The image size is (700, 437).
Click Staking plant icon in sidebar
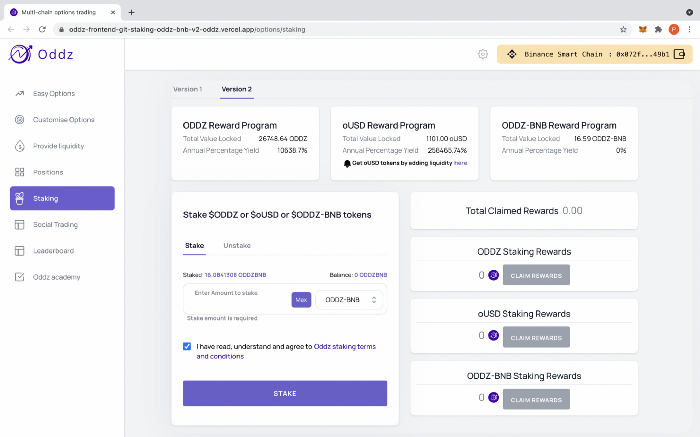click(x=20, y=198)
